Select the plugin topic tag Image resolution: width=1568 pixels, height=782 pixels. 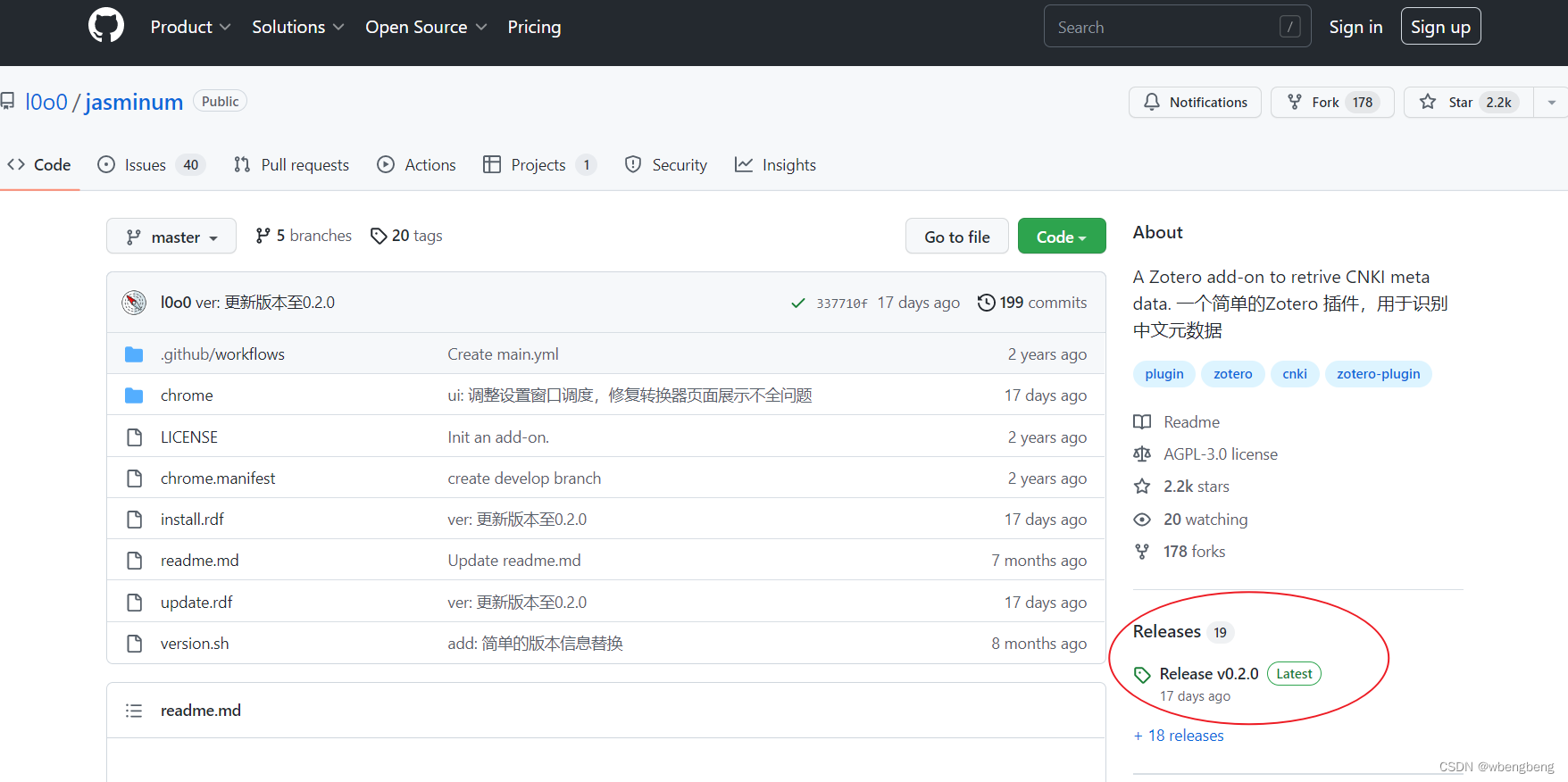pyautogui.click(x=1164, y=374)
